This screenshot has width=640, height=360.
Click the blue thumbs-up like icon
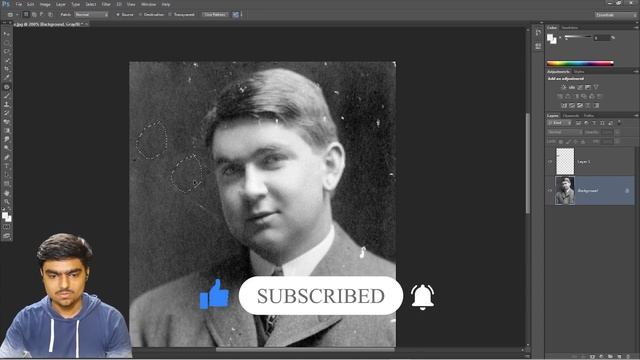coord(214,294)
